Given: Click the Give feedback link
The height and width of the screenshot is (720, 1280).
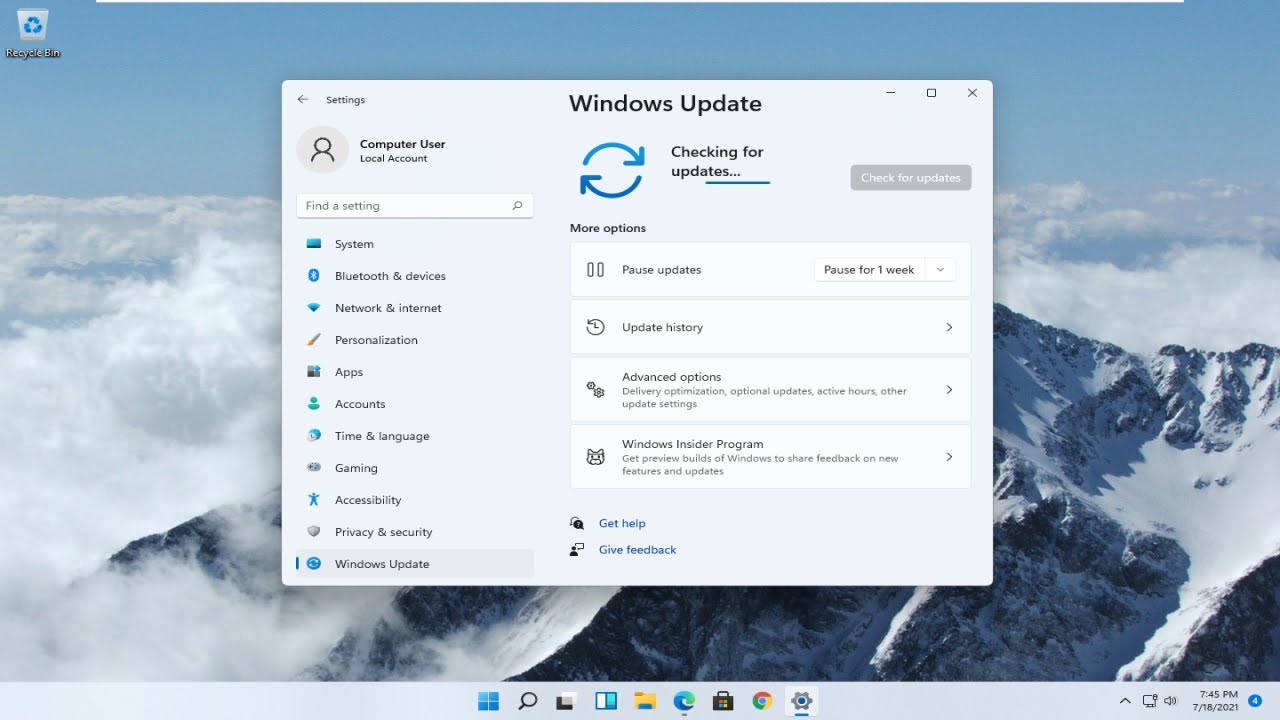Looking at the screenshot, I should [637, 550].
